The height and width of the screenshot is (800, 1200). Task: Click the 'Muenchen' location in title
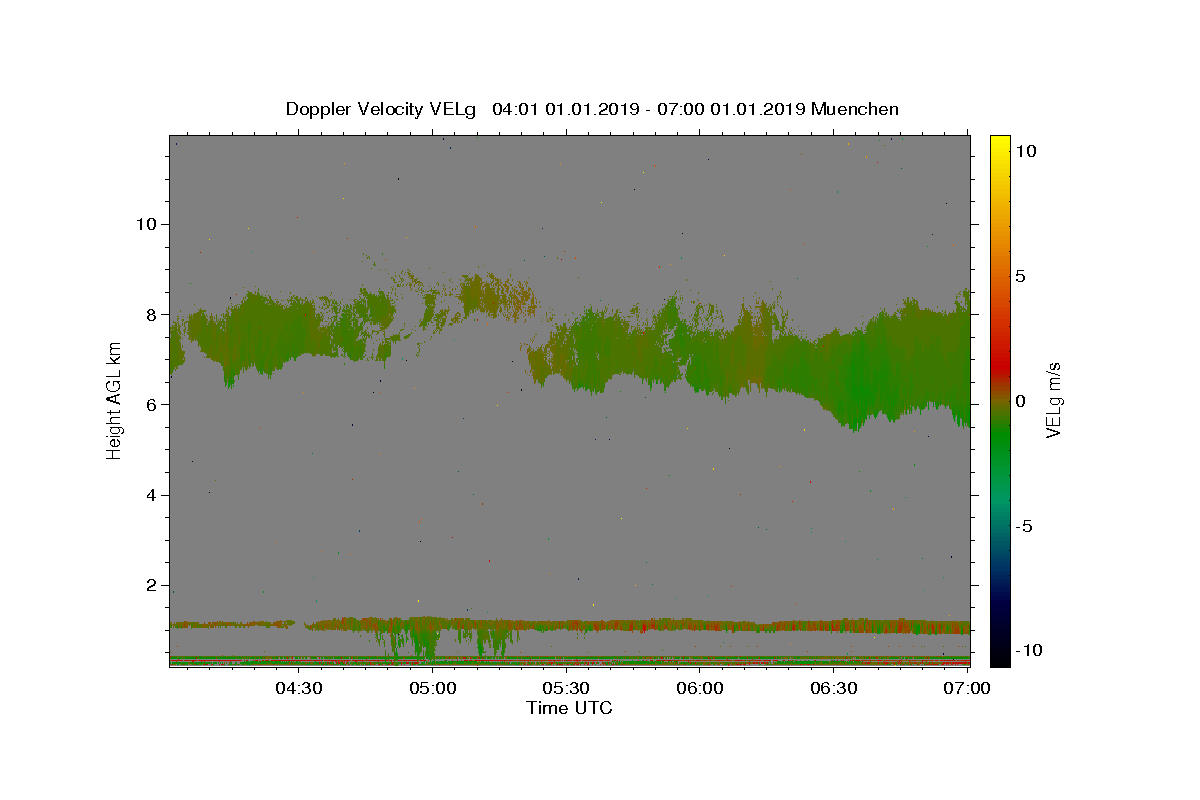coord(855,109)
